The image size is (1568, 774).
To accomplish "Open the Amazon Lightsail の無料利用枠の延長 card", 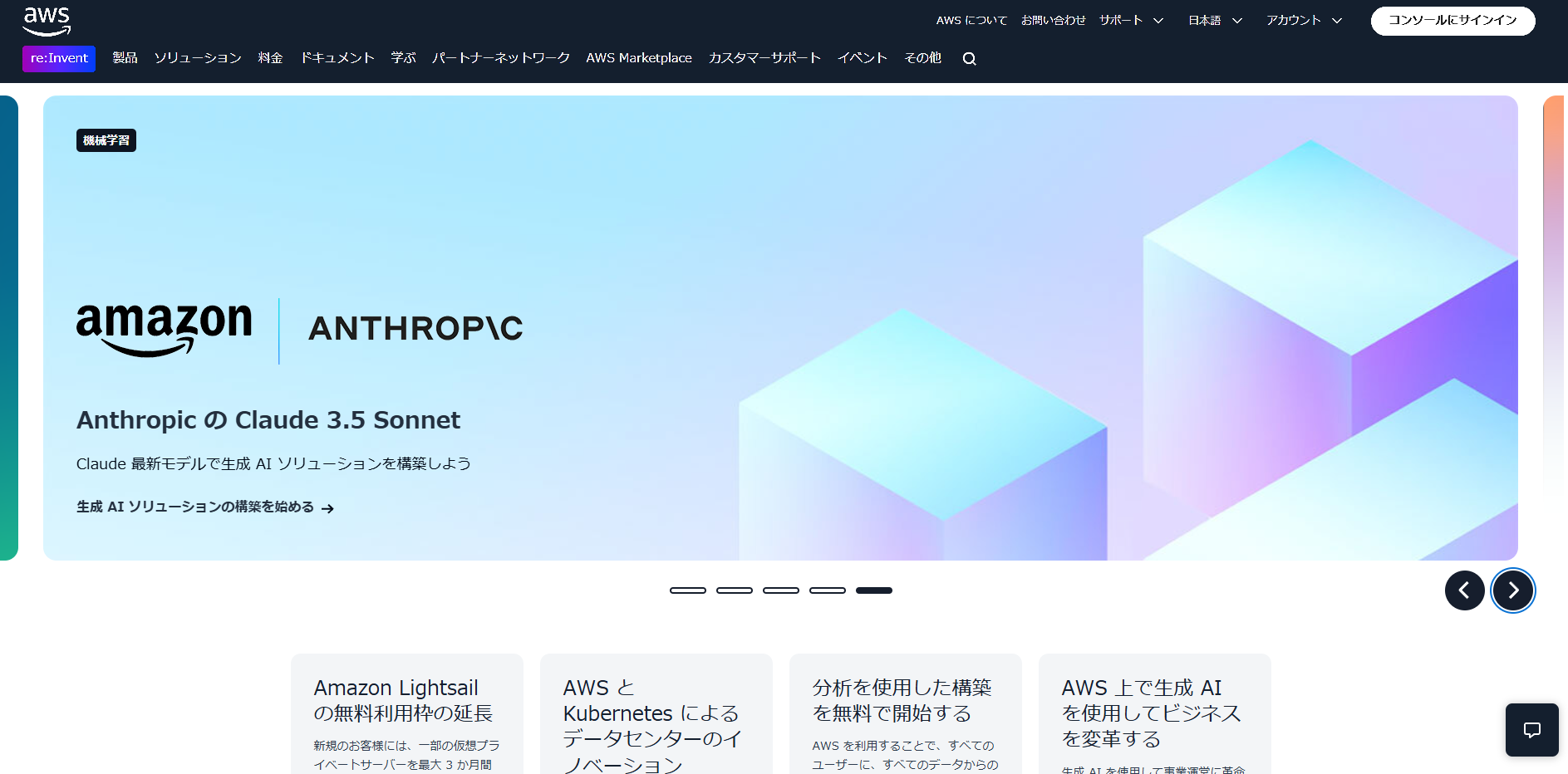I will [407, 714].
